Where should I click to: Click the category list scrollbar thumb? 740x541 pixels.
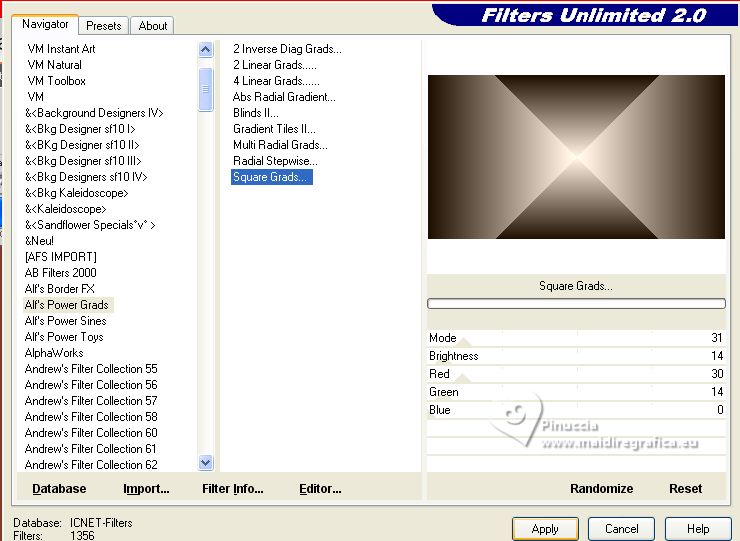pos(205,89)
